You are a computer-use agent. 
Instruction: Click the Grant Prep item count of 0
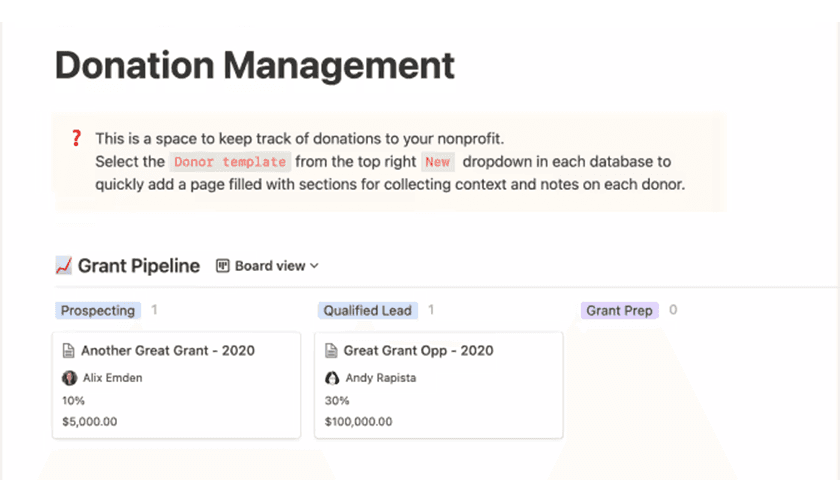673,310
